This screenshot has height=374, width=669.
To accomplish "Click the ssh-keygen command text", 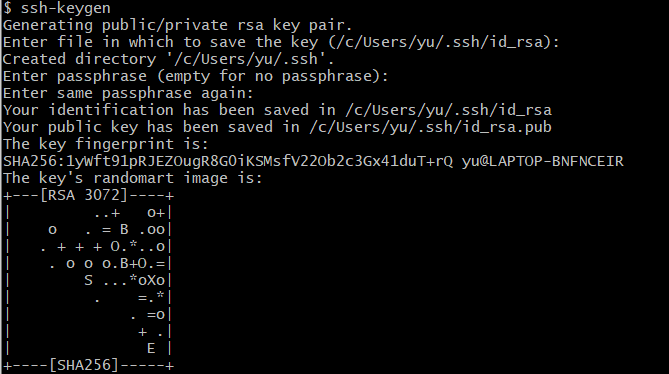I will pyautogui.click(x=66, y=8).
